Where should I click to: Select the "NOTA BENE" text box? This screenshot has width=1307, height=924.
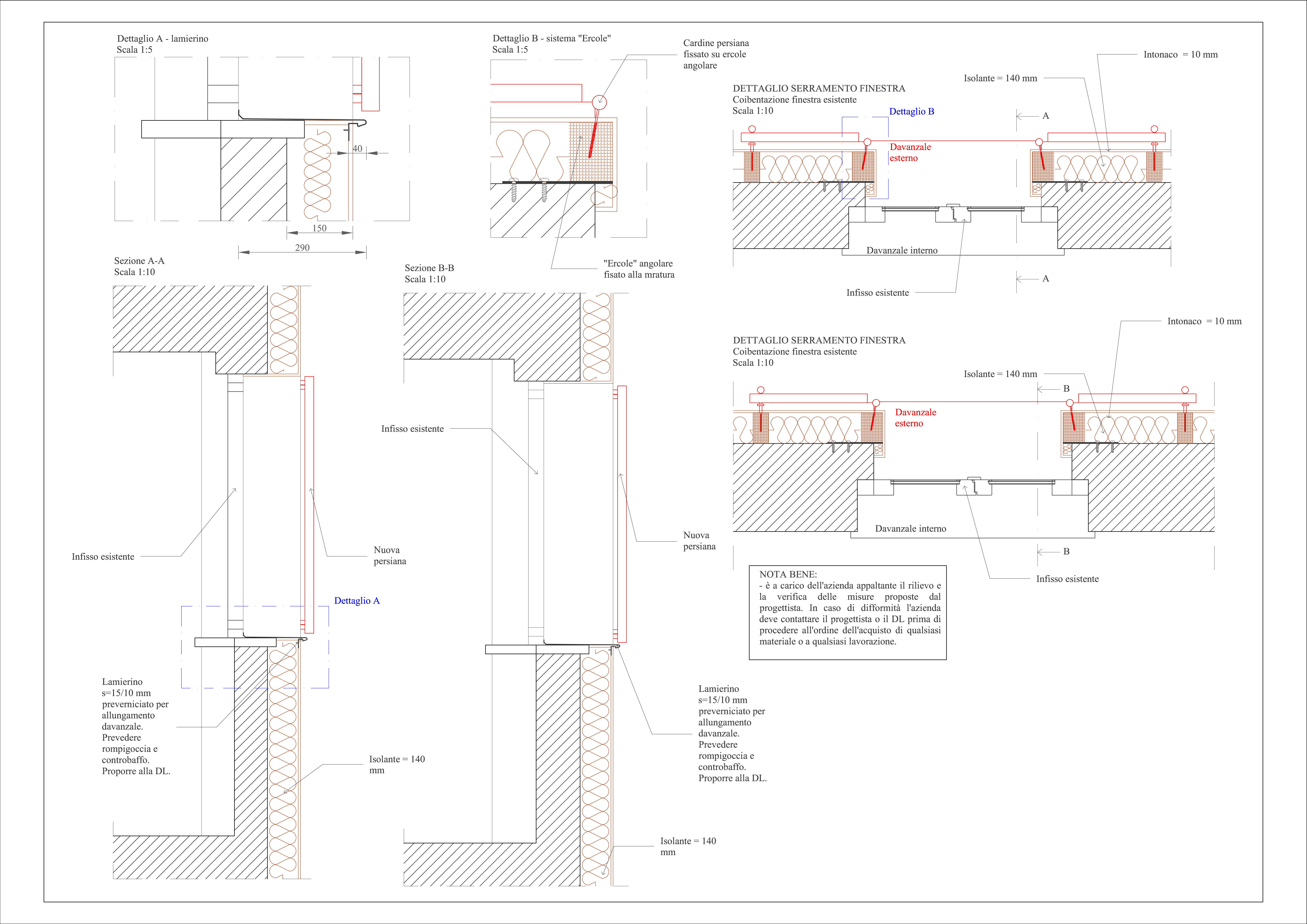click(848, 613)
